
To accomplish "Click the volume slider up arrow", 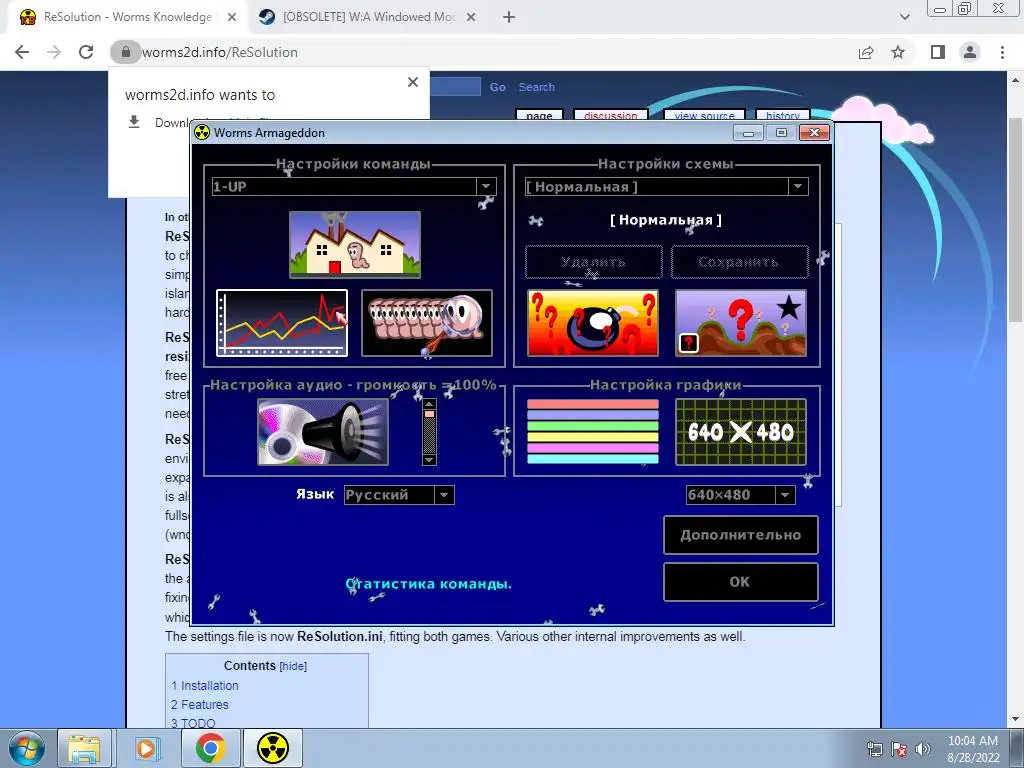I will [x=429, y=404].
